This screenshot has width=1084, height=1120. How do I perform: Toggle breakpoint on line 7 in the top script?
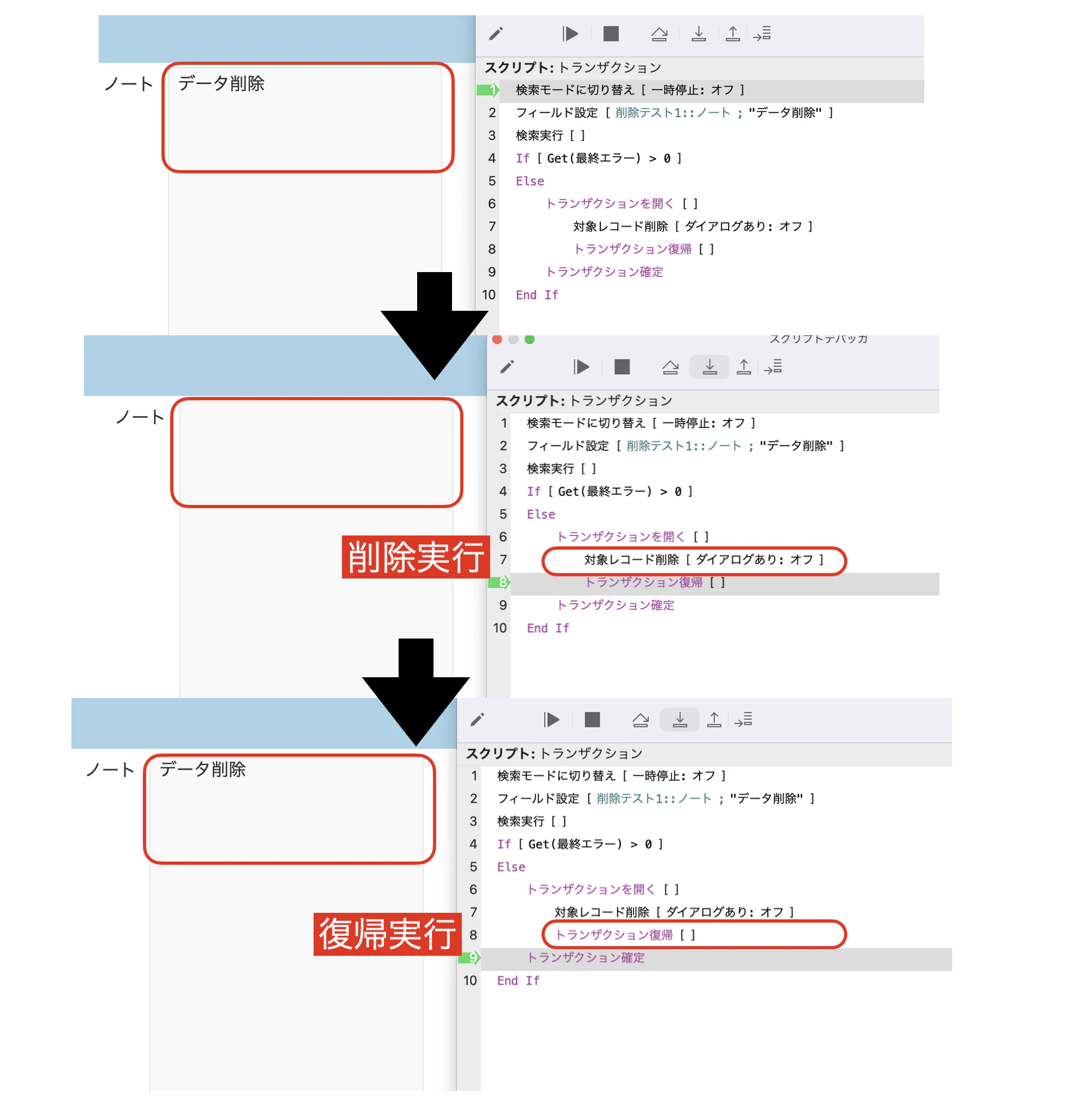click(x=491, y=226)
